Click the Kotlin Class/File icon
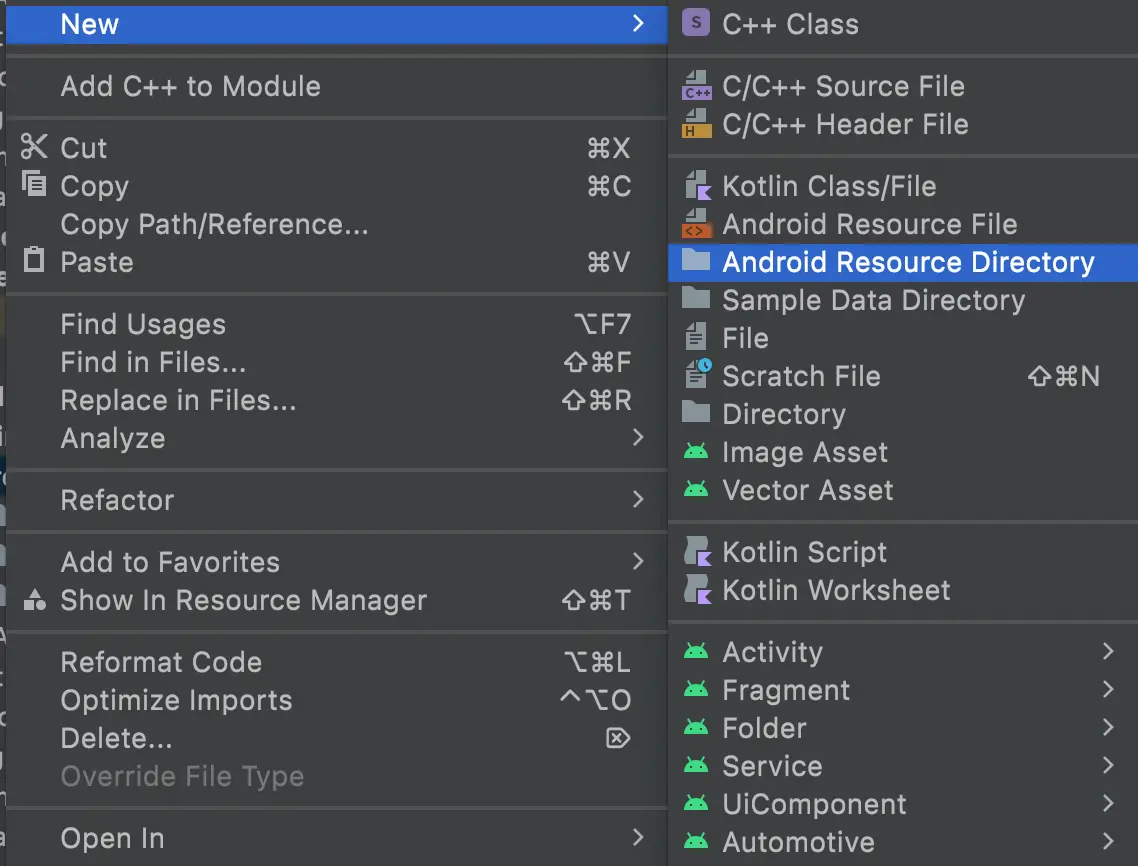Screen dimensions: 1138x866 tap(695, 187)
